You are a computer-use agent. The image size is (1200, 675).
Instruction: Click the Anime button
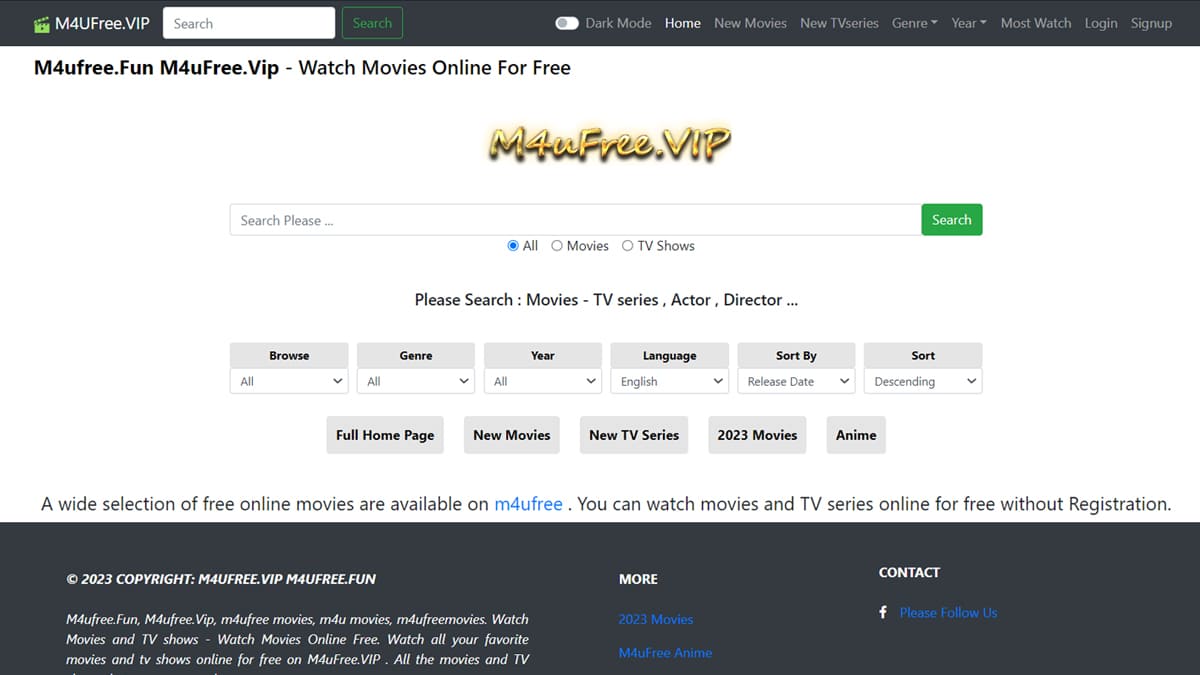pyautogui.click(x=856, y=435)
